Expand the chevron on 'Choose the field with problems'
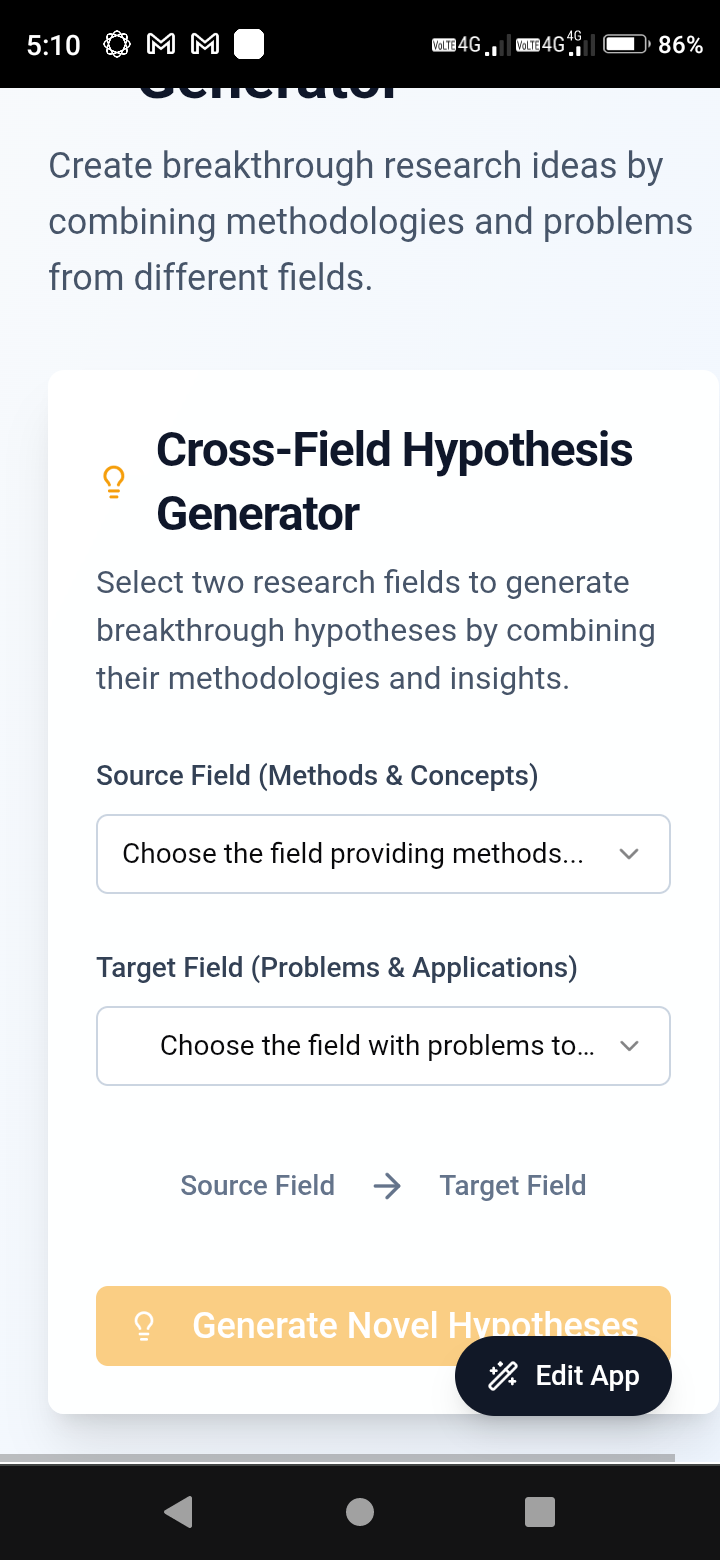The width and height of the screenshot is (720, 1560). tap(629, 1046)
